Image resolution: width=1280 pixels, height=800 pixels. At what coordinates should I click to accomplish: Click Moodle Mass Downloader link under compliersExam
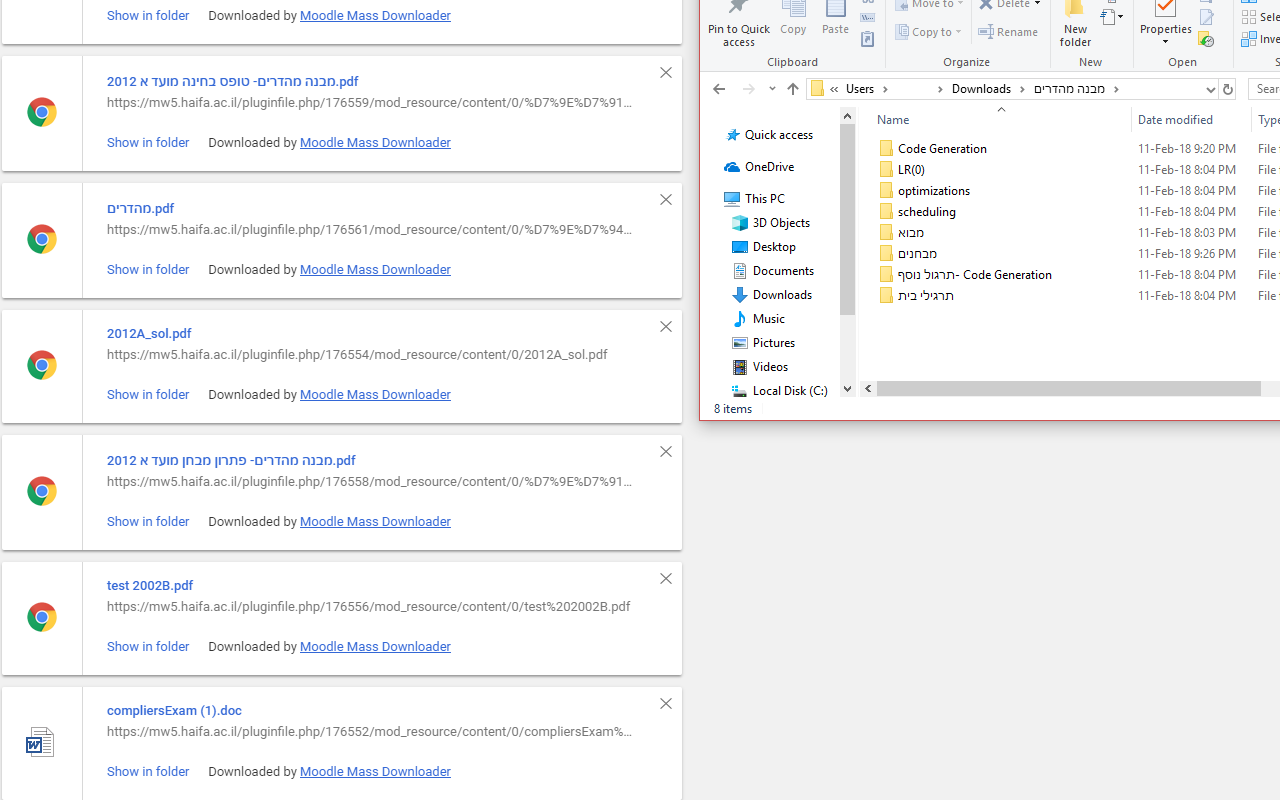pos(375,772)
